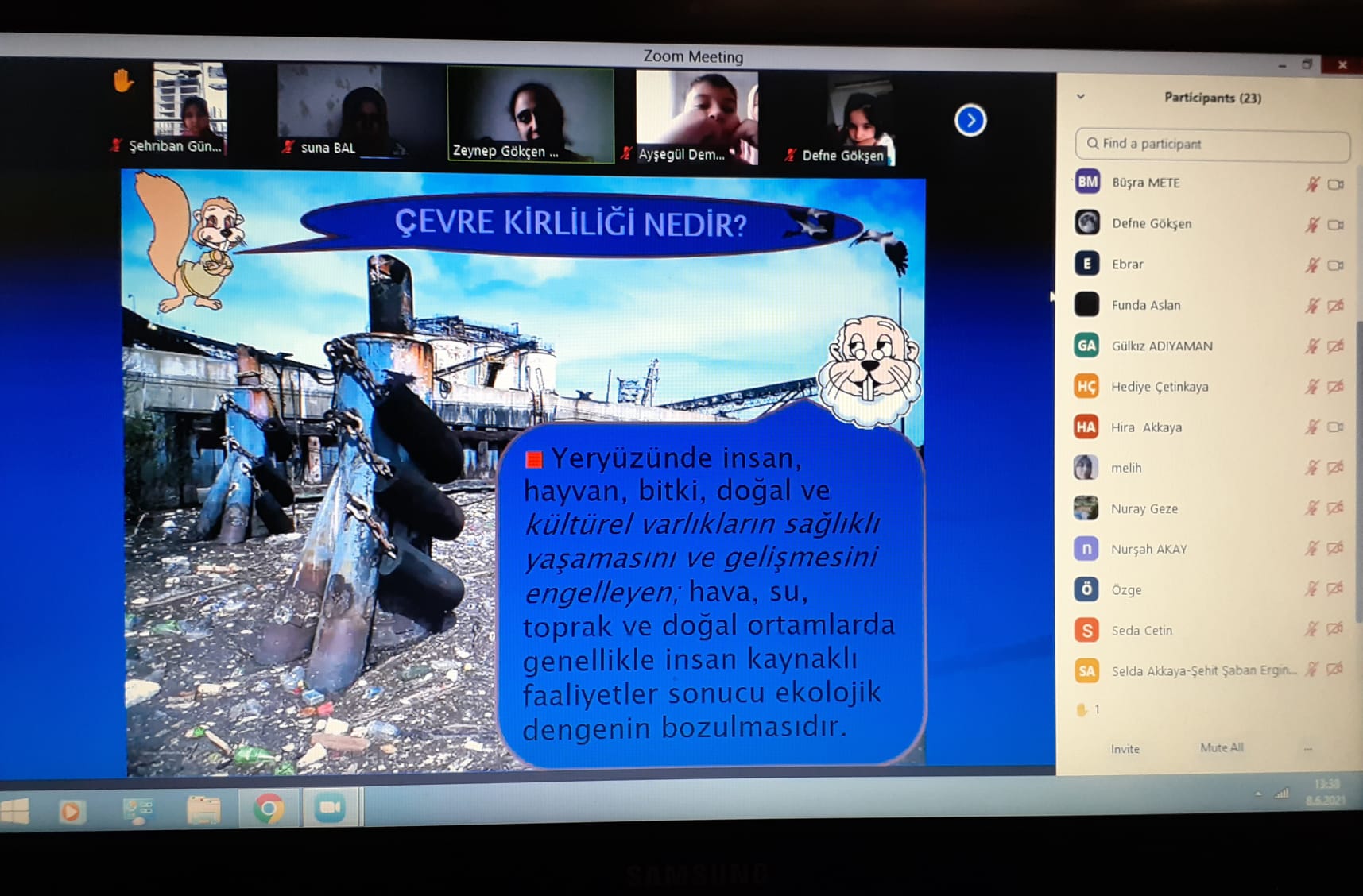
Task: Click Mute All button
Action: click(x=1222, y=747)
